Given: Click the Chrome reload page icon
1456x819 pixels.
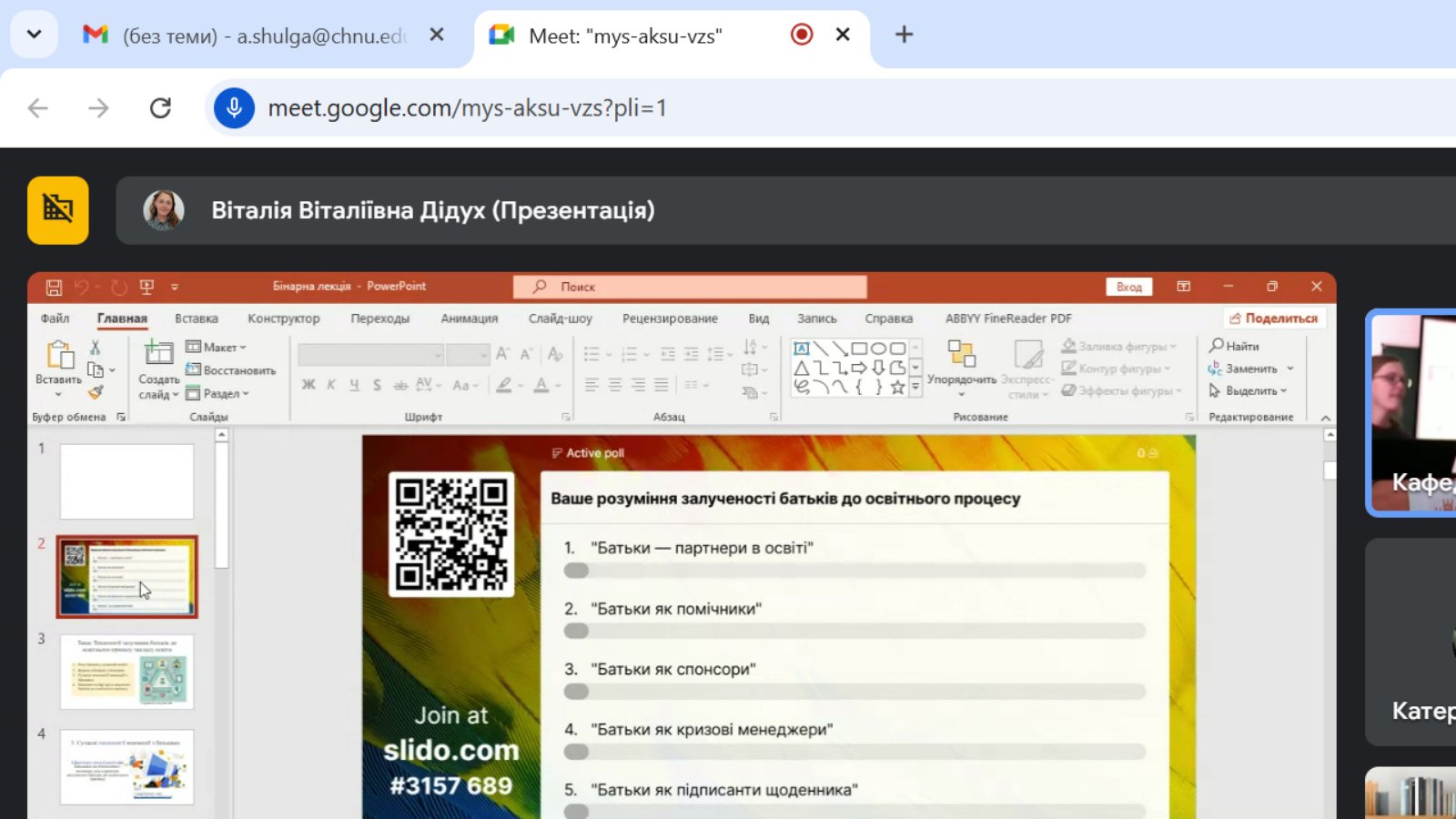Looking at the screenshot, I should tap(160, 108).
